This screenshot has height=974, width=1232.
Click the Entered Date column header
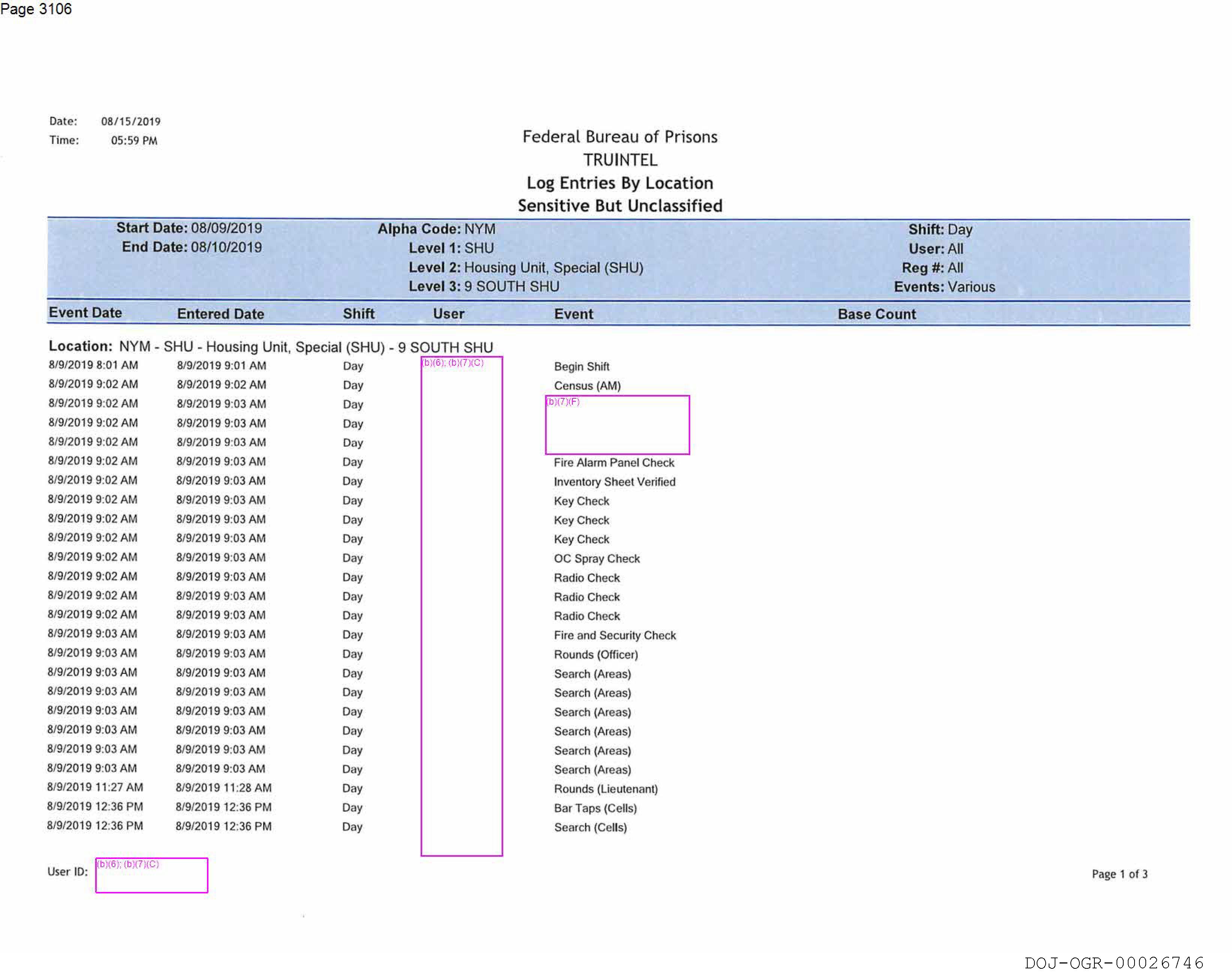coord(220,314)
